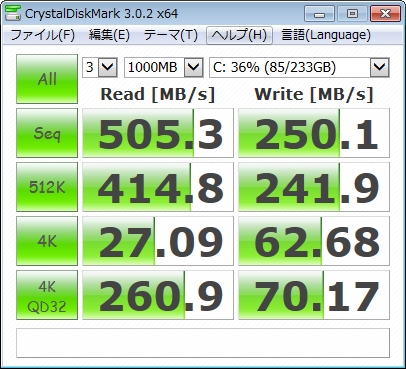Open the 編集(E) menu
Image resolution: width=406 pixels, height=369 pixels.
pos(109,35)
